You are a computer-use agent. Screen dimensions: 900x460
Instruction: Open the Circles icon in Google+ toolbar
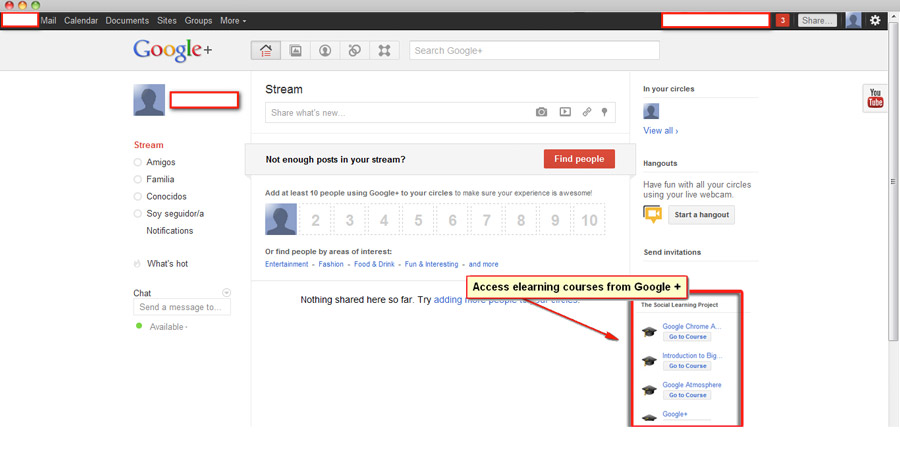pyautogui.click(x=355, y=51)
